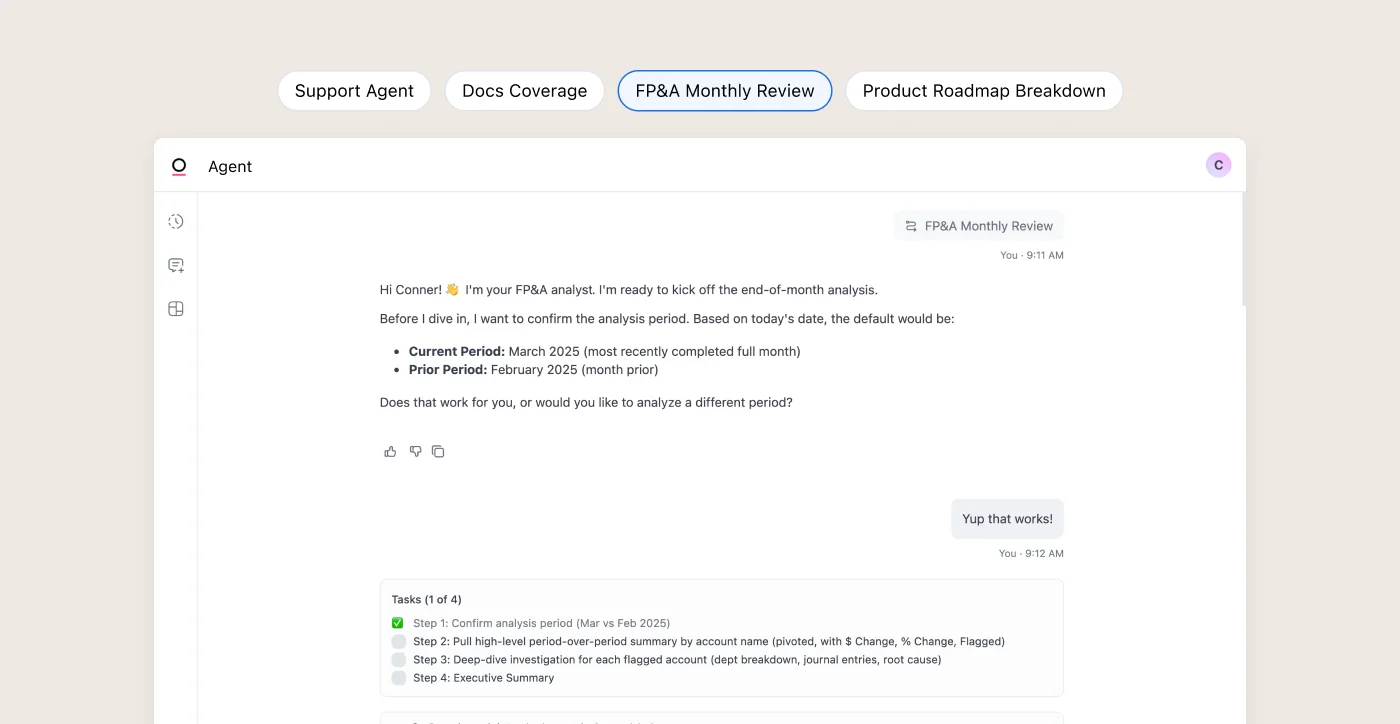Click the app logo icon beside Agent
Image resolution: width=1400 pixels, height=724 pixels.
pyautogui.click(x=179, y=166)
